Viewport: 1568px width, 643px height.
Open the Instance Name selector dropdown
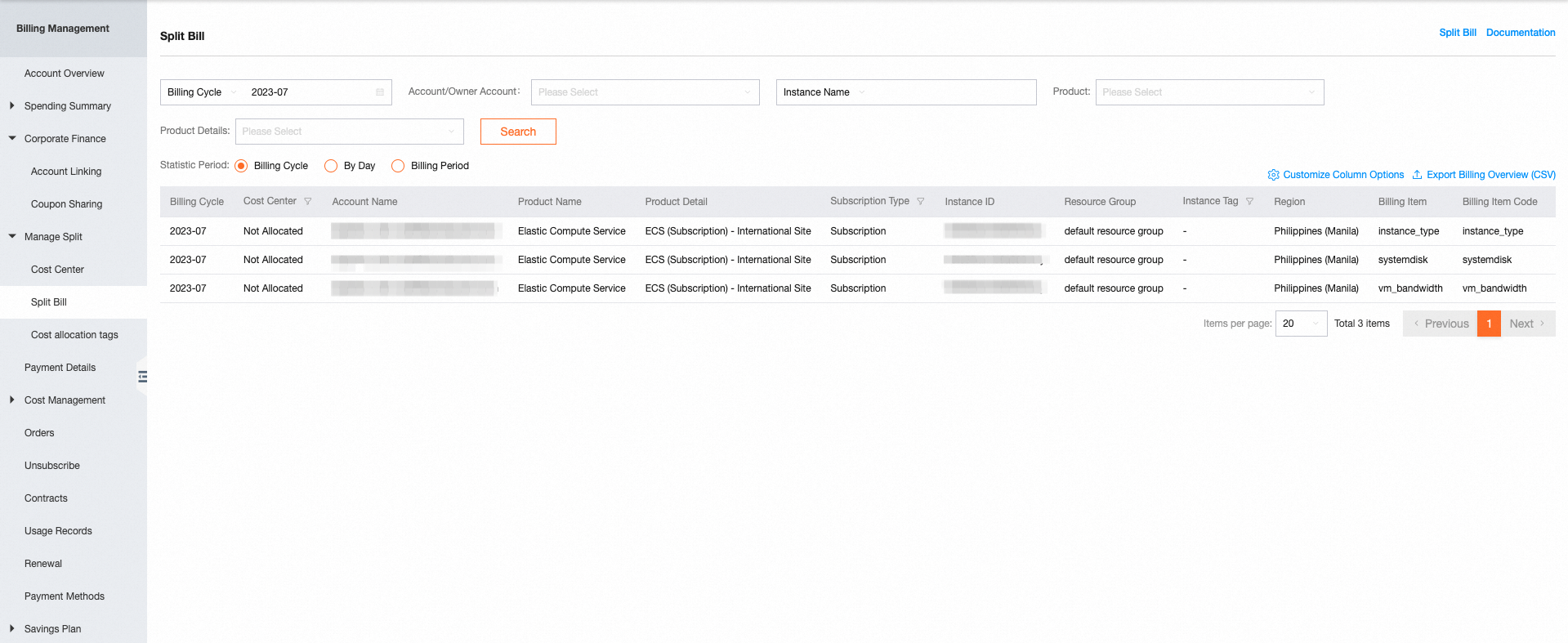tap(824, 92)
